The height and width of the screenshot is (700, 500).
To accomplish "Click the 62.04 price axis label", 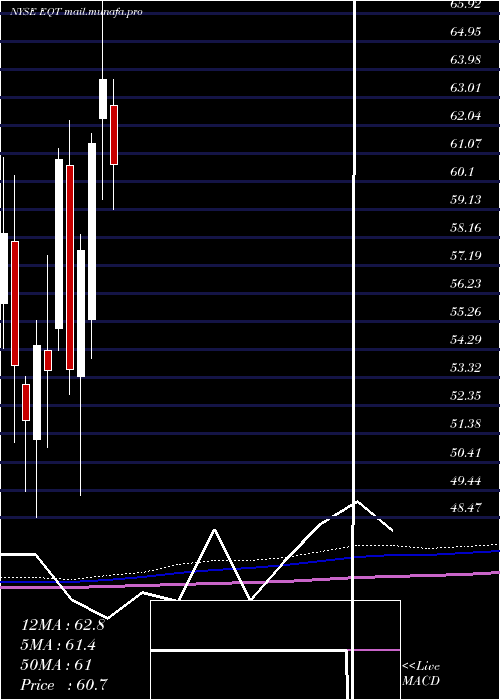I will [466, 116].
